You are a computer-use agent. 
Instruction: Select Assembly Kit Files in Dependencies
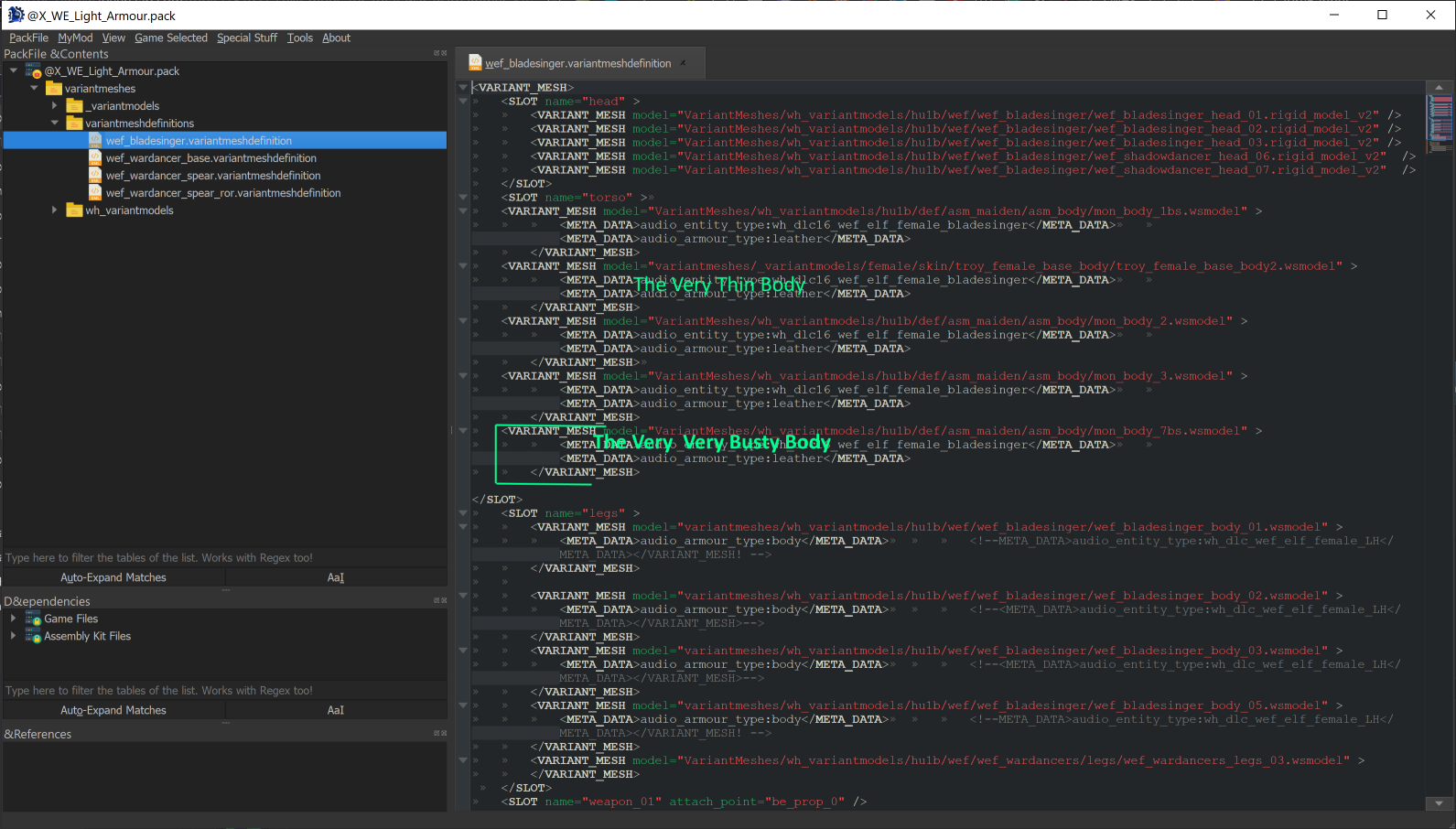coord(87,636)
